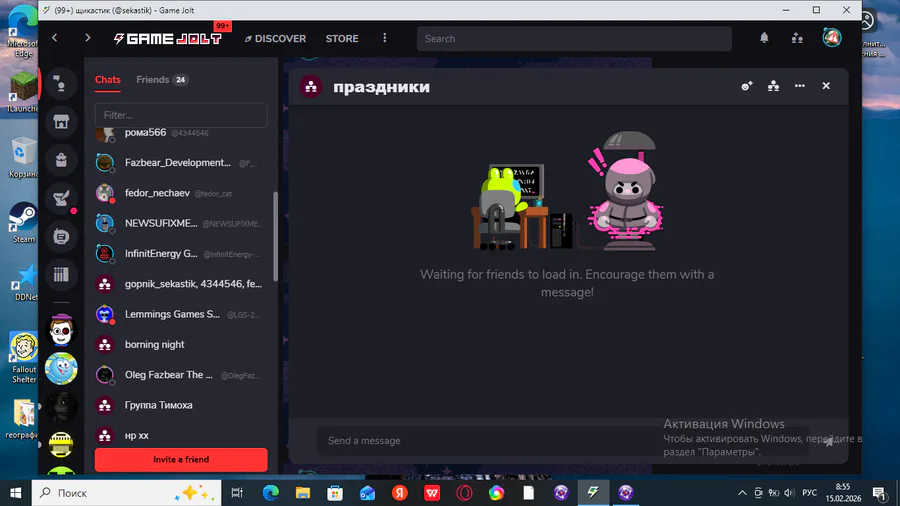Image resolution: width=900 pixels, height=506 pixels.
Task: Open File Explorer from the taskbar
Action: (302, 493)
